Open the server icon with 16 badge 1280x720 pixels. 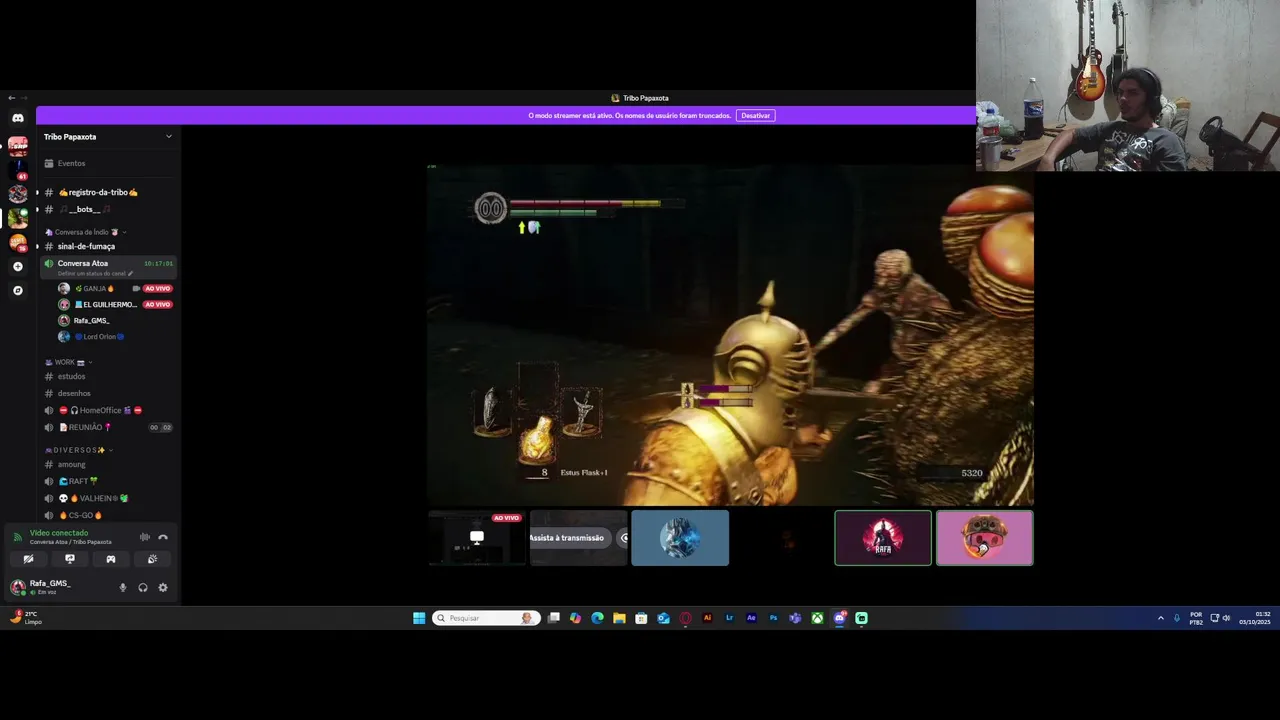17,242
